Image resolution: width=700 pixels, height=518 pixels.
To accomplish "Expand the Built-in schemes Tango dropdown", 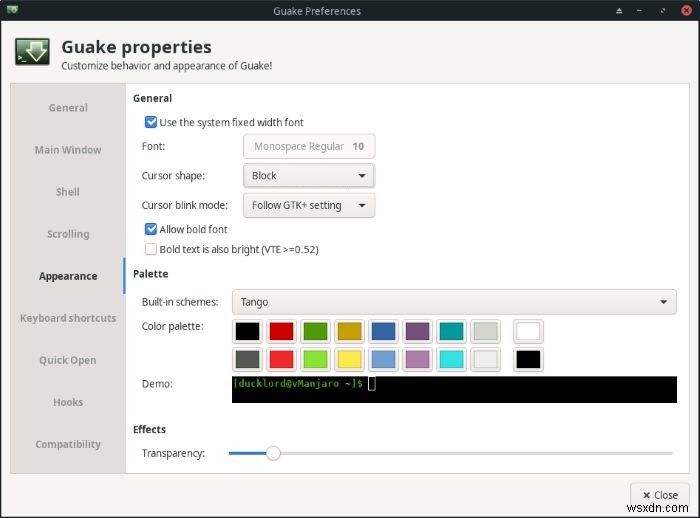I will (x=454, y=302).
